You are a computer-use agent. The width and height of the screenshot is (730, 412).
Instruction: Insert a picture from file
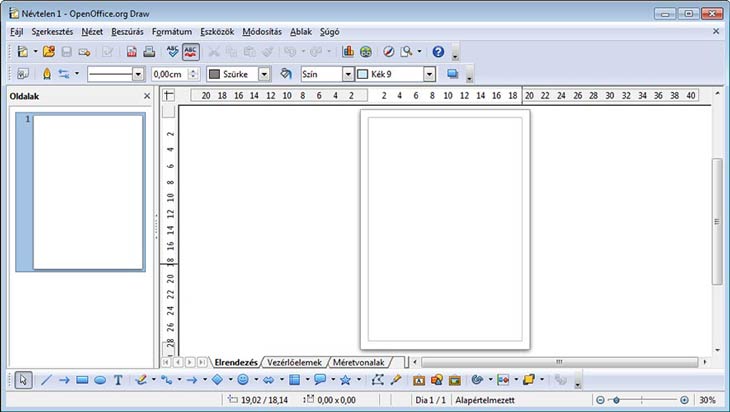[437, 380]
